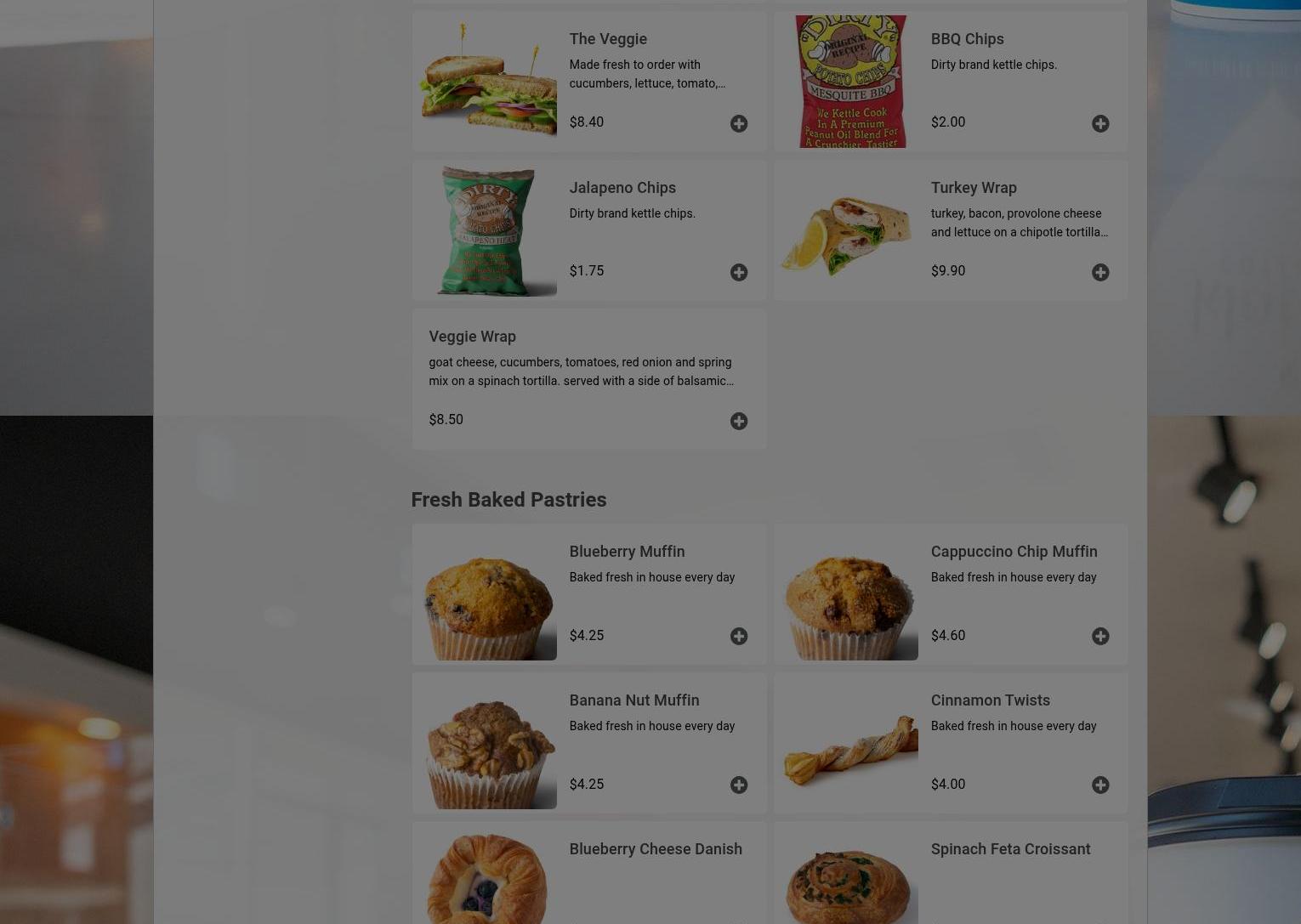
Task: Open the Blueberry Cheese Danish title
Action: tap(655, 849)
